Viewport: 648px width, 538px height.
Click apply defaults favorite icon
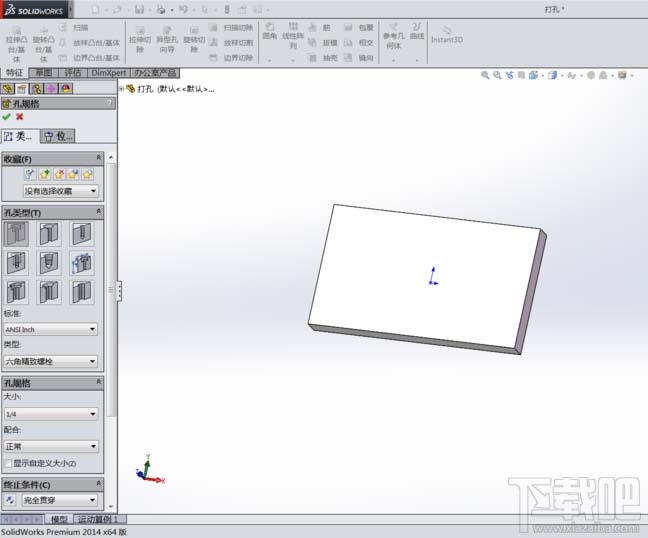[x=30, y=174]
